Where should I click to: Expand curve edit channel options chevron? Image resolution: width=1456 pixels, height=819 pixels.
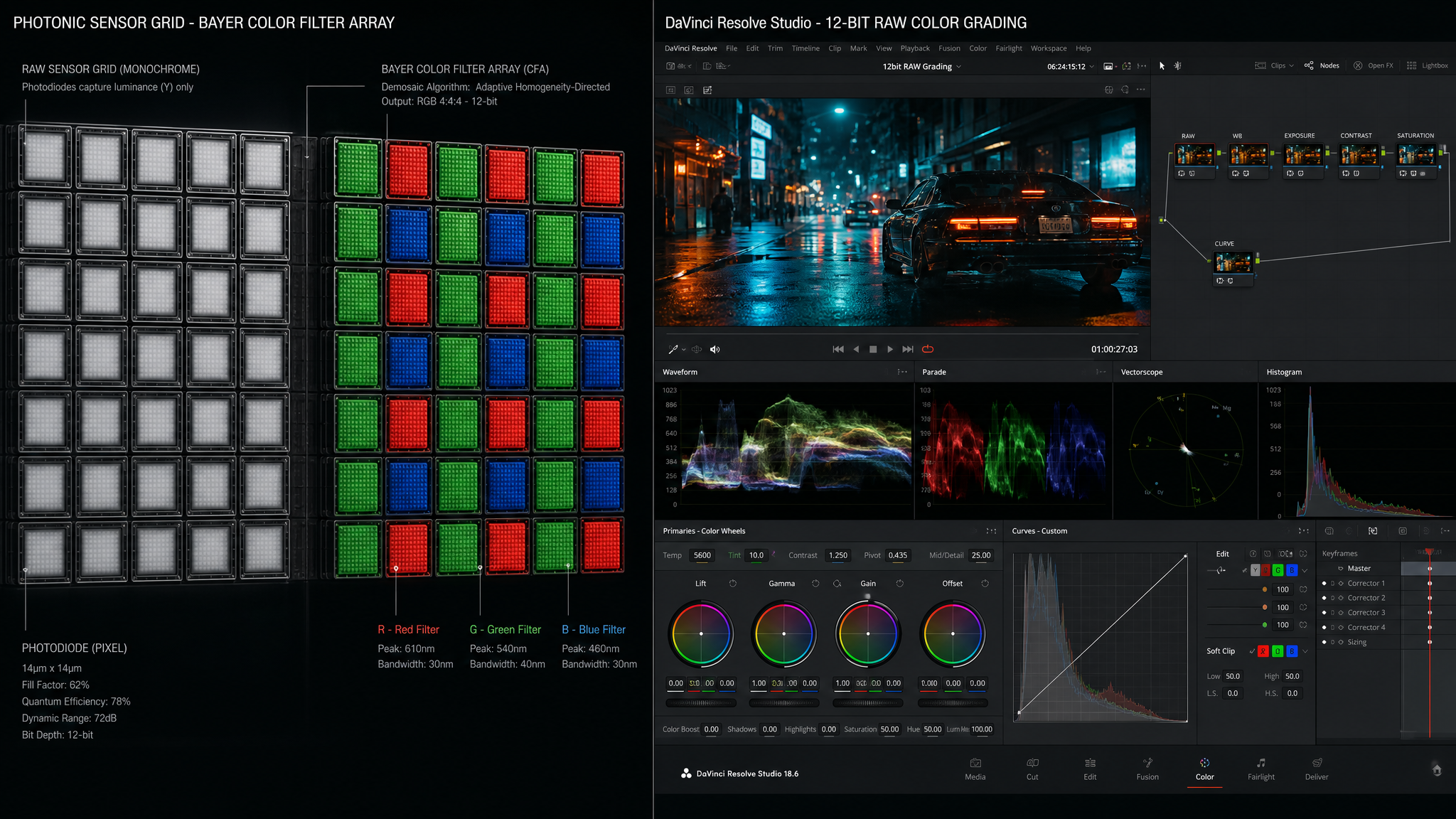pos(1305,570)
